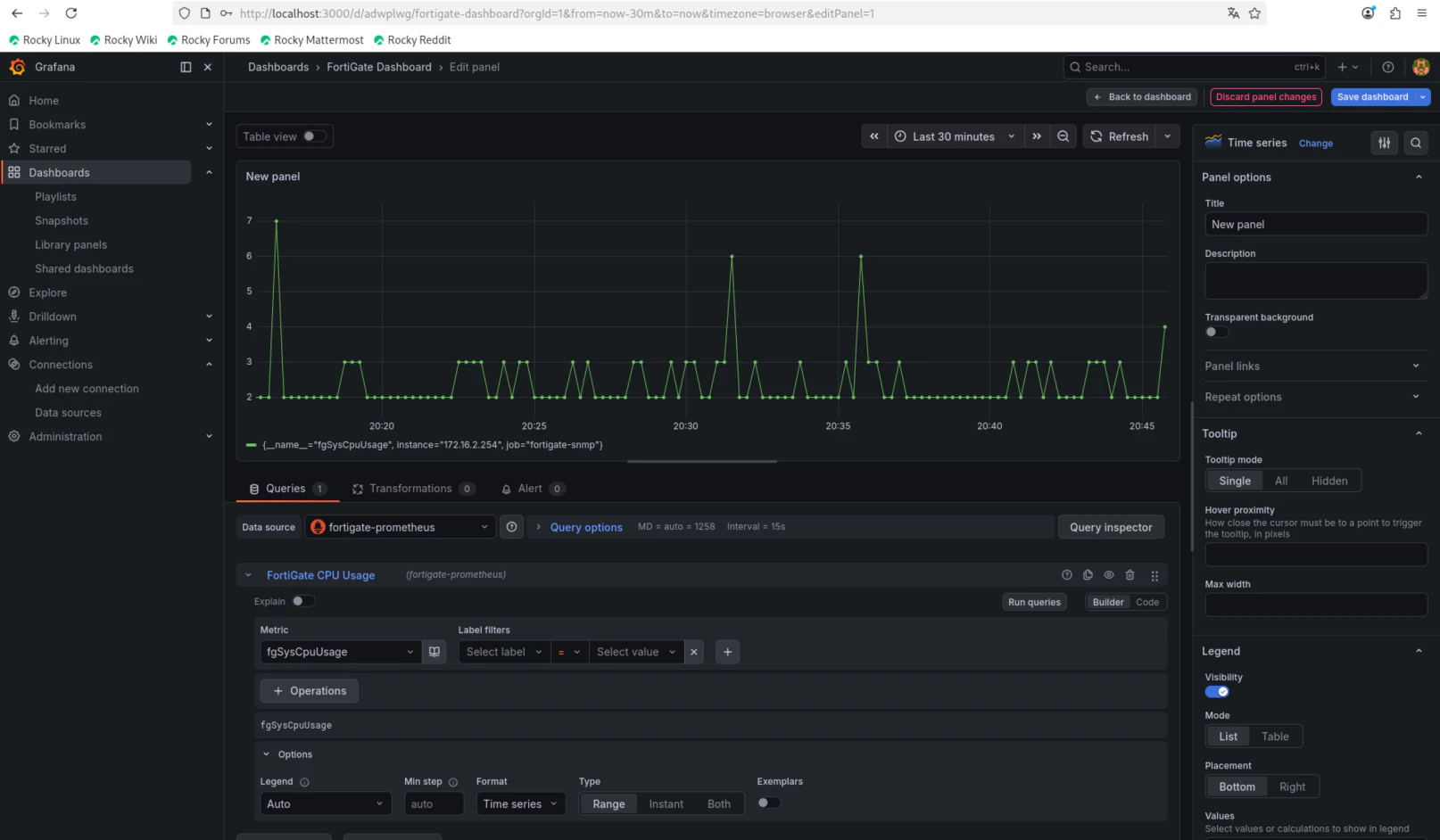Toggle legend Visibility switch
This screenshot has width=1440, height=840.
coord(1217,692)
